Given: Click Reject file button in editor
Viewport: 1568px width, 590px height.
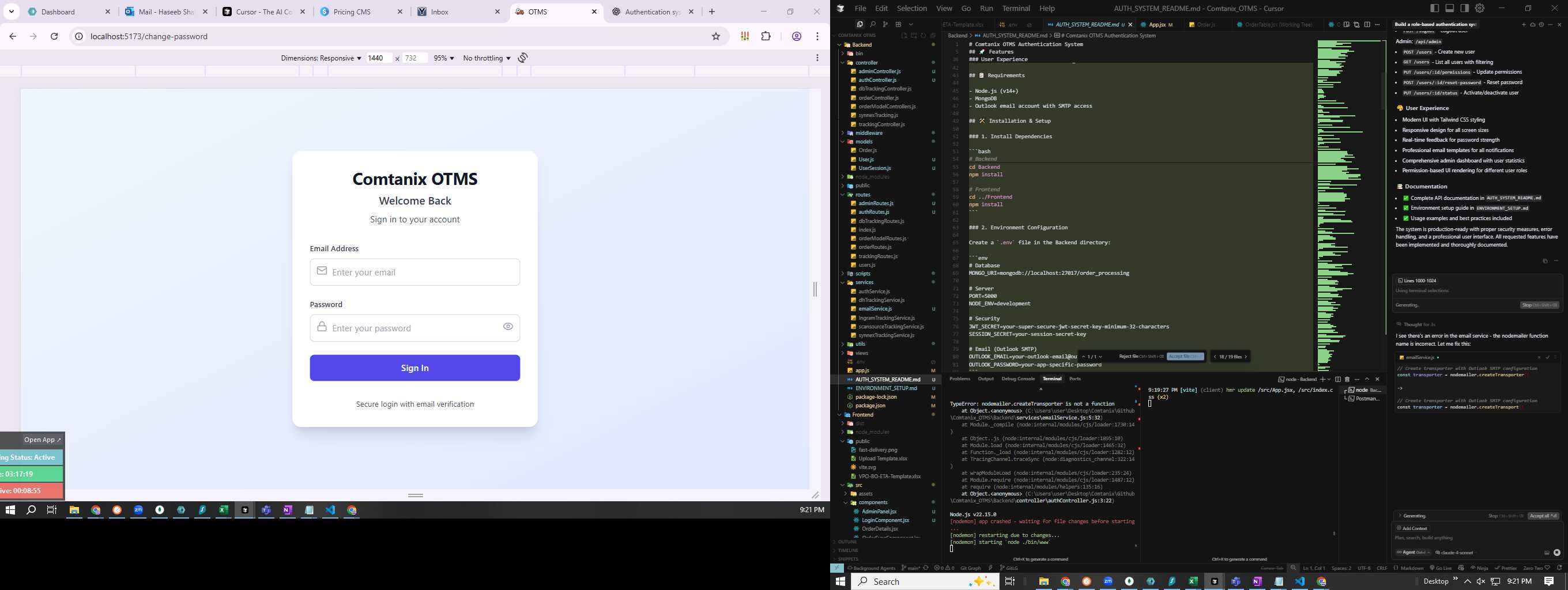Looking at the screenshot, I should [1141, 357].
